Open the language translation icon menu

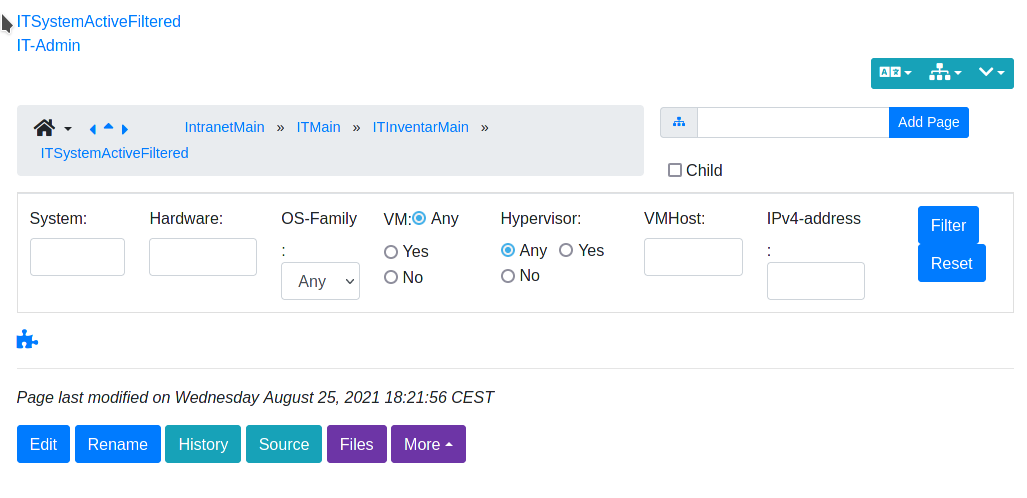[x=895, y=73]
